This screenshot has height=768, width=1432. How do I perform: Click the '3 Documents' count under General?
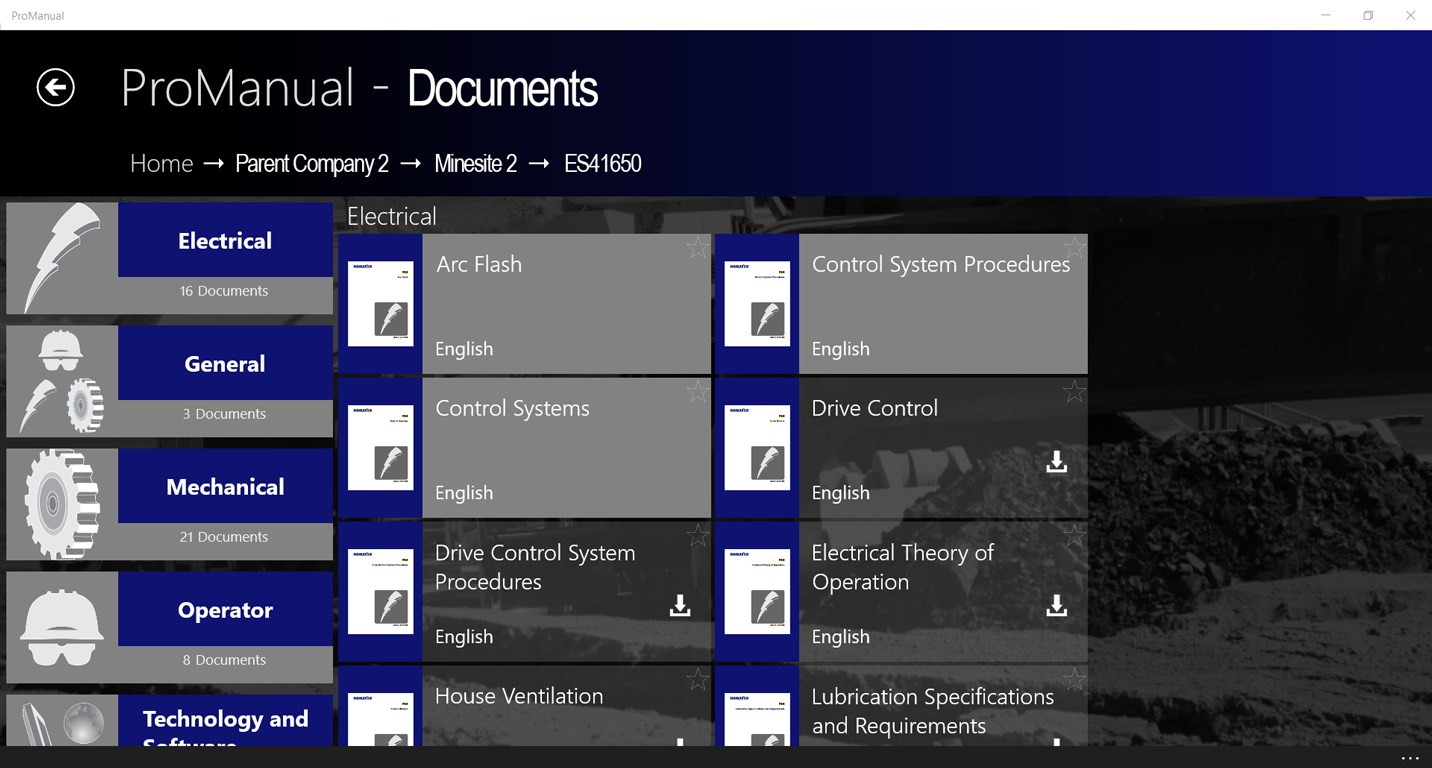pyautogui.click(x=224, y=414)
